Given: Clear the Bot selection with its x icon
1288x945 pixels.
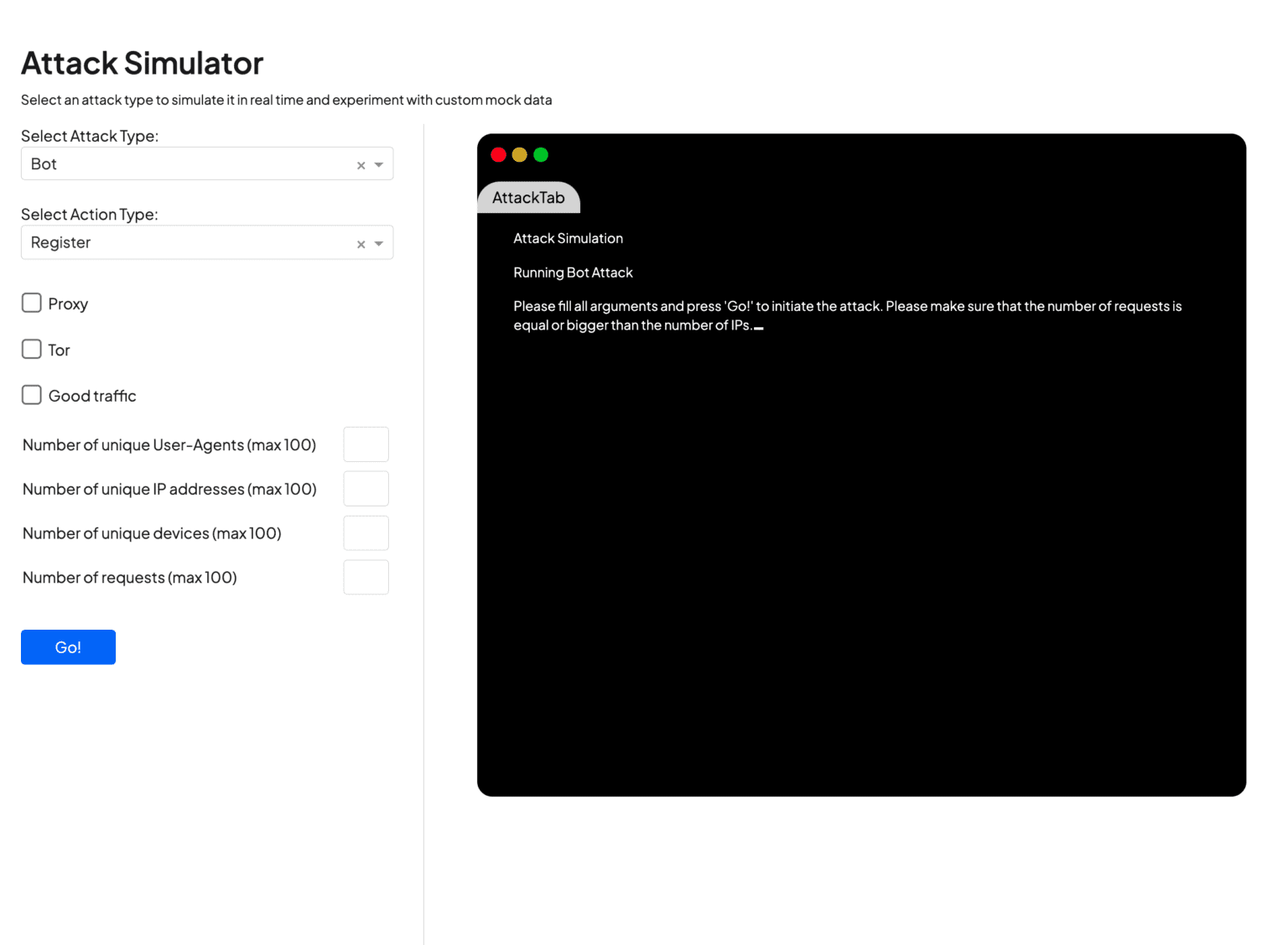Looking at the screenshot, I should click(x=361, y=164).
